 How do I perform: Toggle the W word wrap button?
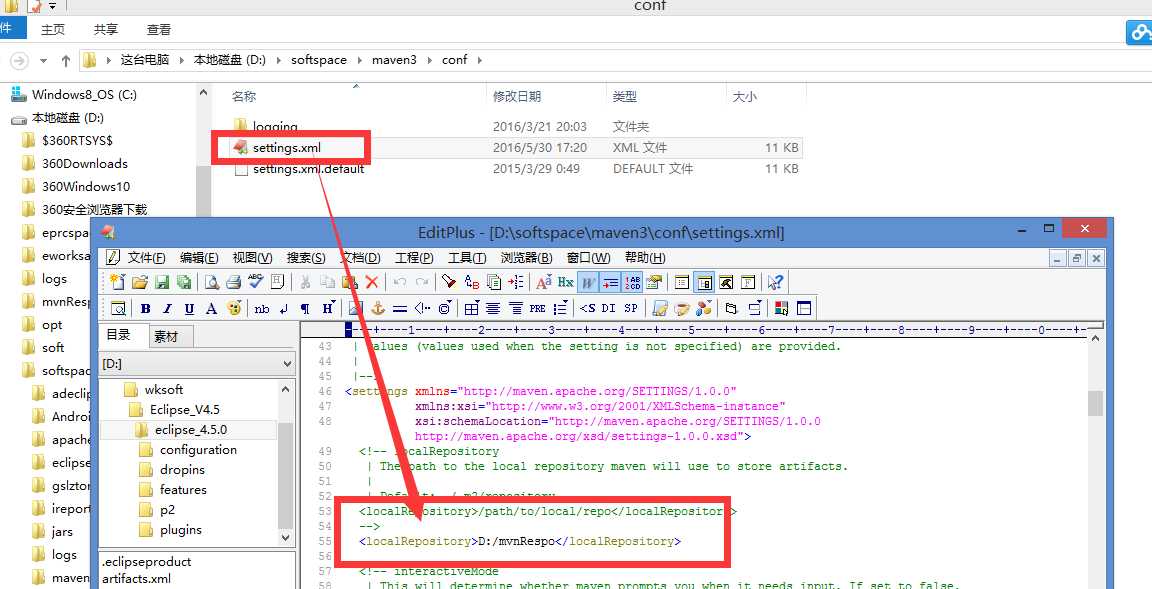pyautogui.click(x=588, y=282)
